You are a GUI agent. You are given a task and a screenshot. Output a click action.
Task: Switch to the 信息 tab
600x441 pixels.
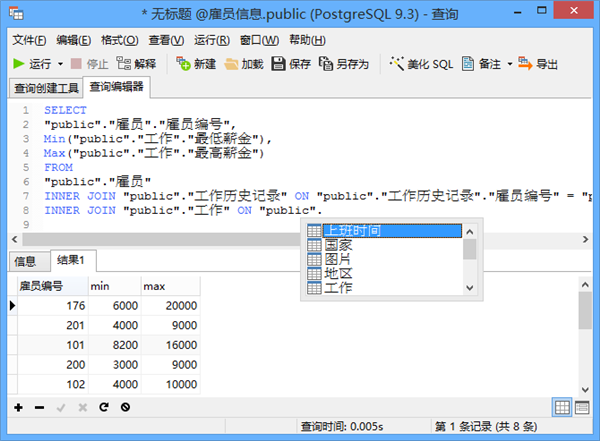[25, 261]
